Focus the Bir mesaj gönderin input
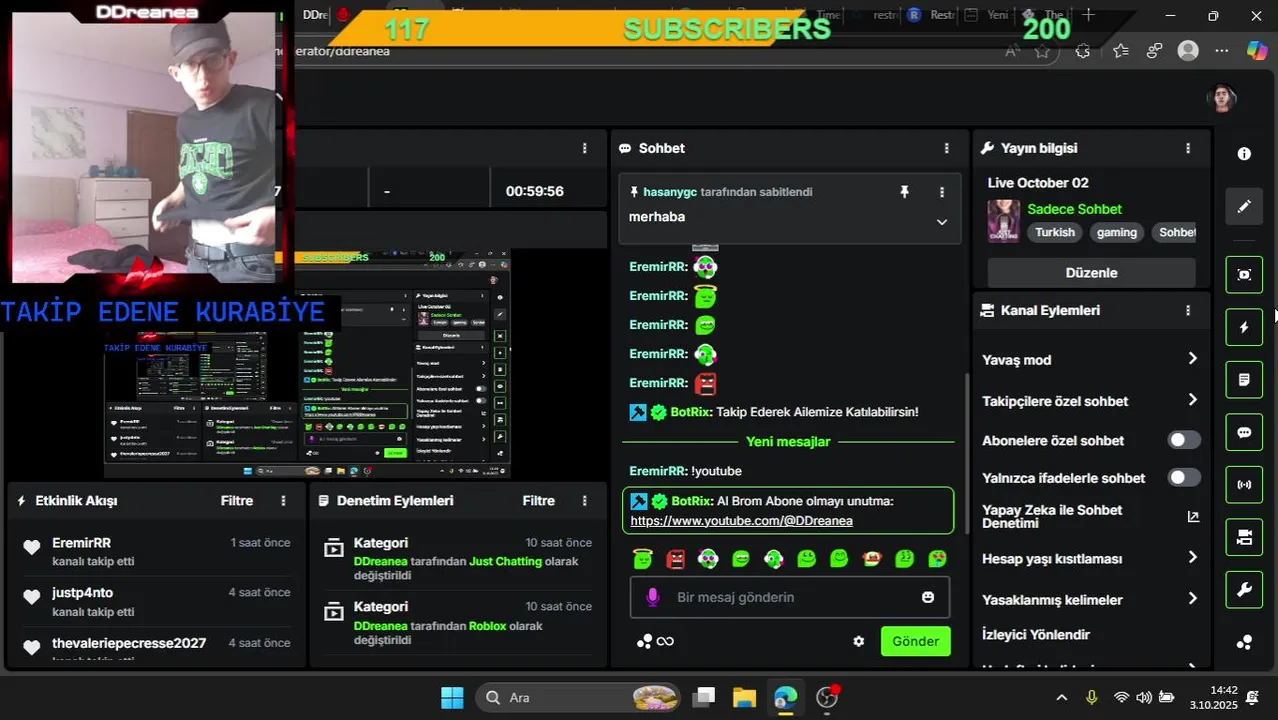The image size is (1278, 720). pos(789,597)
